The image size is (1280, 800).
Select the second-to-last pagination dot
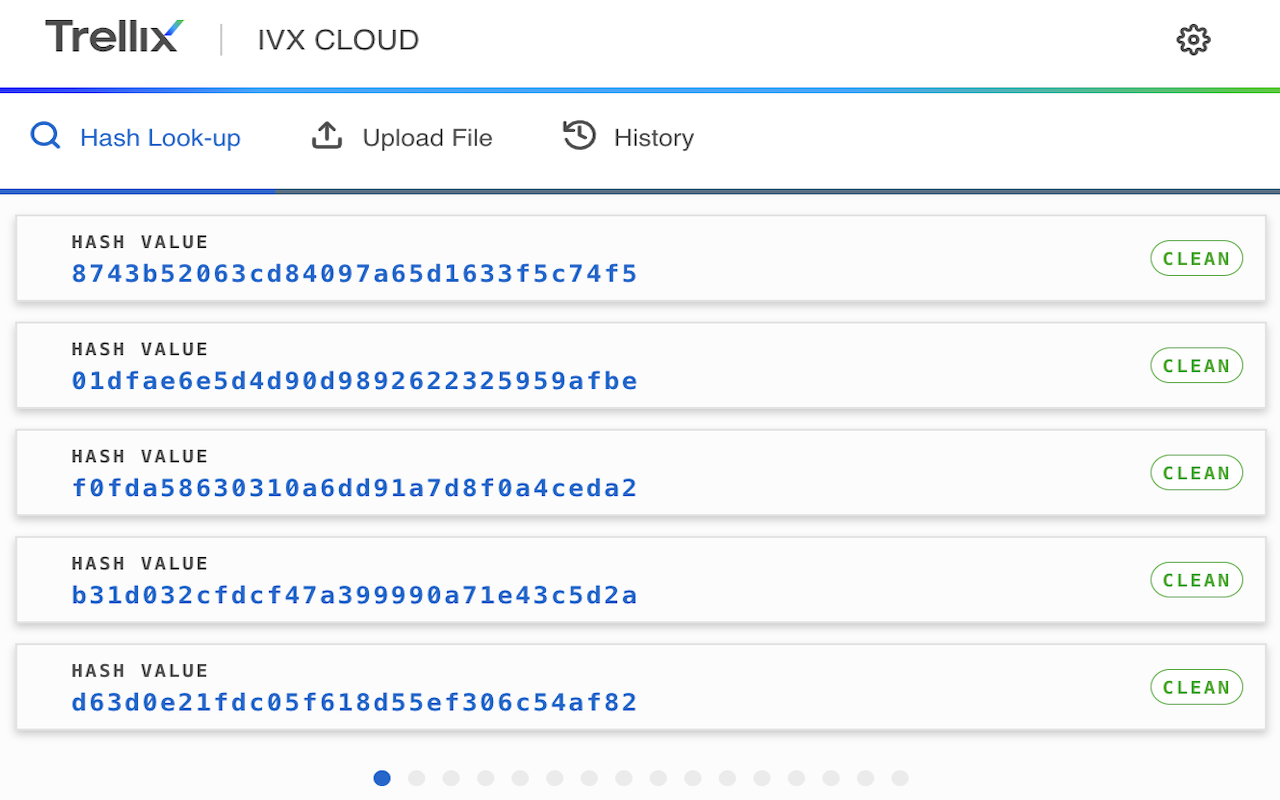tap(866, 778)
